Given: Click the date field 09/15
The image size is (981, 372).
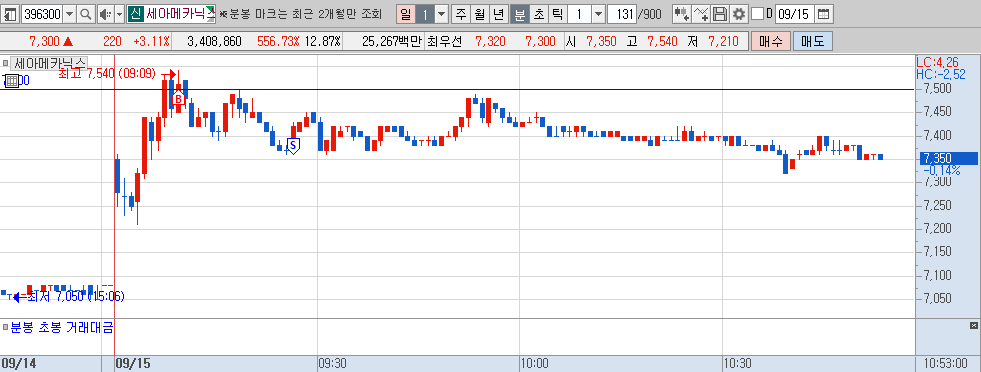Looking at the screenshot, I should 795,14.
